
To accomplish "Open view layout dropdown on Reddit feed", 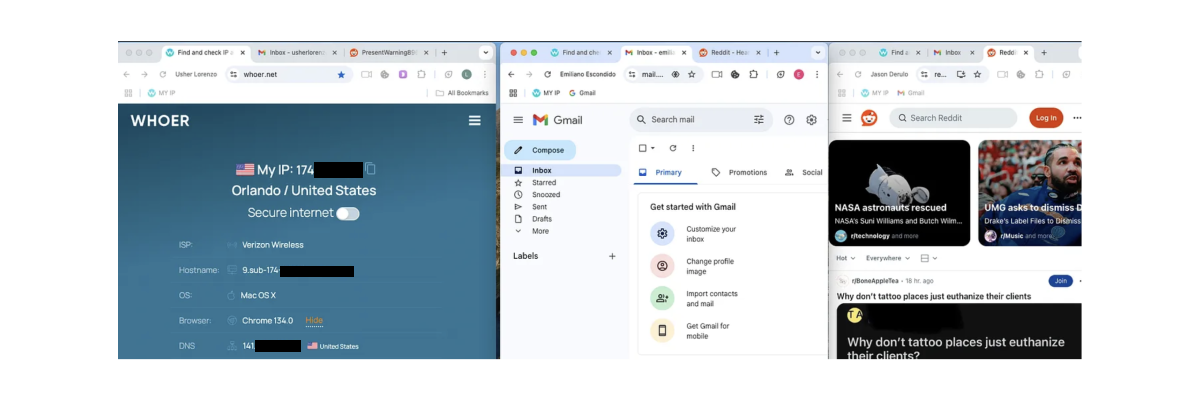I will click(928, 258).
